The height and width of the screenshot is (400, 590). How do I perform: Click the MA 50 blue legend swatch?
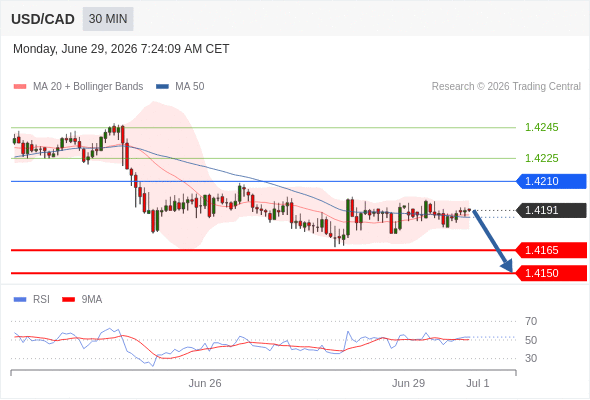[162, 87]
